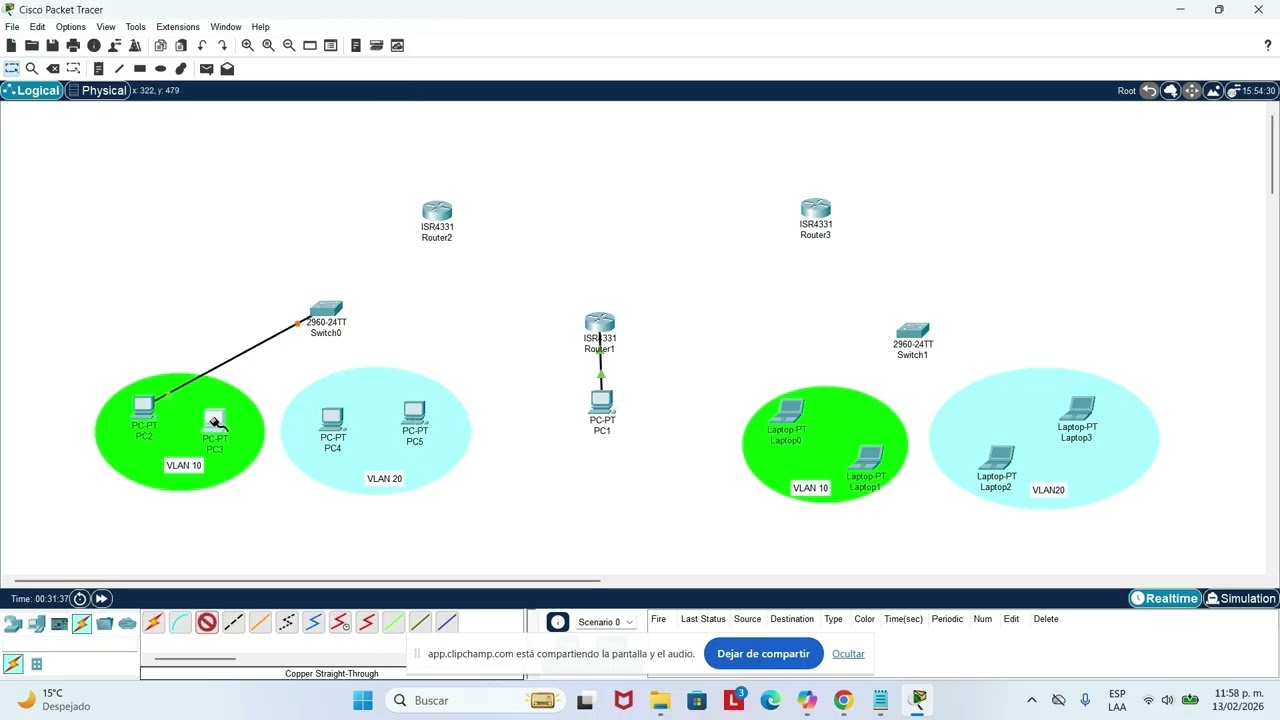Click the Windows taskbar search box
The width and height of the screenshot is (1280, 720).
(x=476, y=700)
